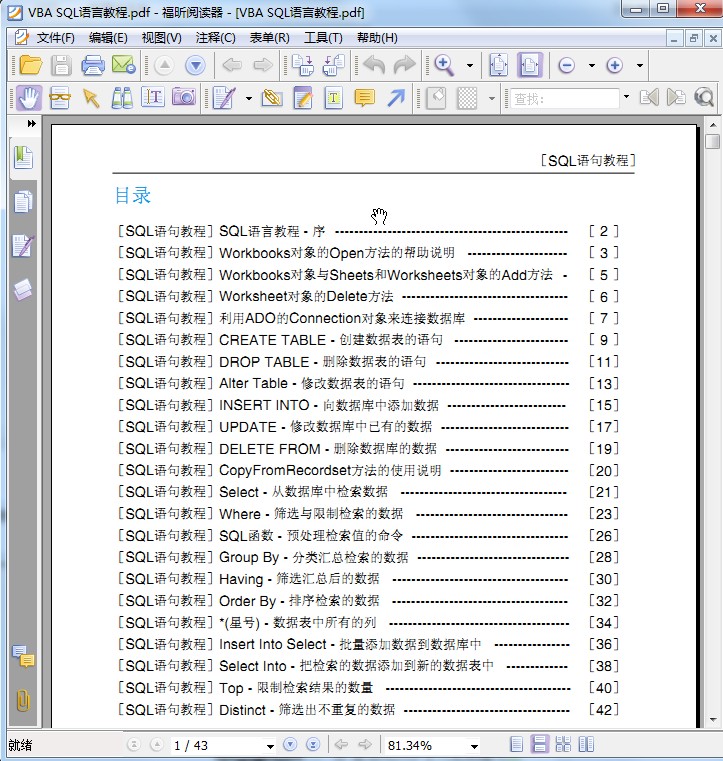Image resolution: width=723 pixels, height=761 pixels.
Task: Open the Layers panel in sidebar
Action: point(23,290)
